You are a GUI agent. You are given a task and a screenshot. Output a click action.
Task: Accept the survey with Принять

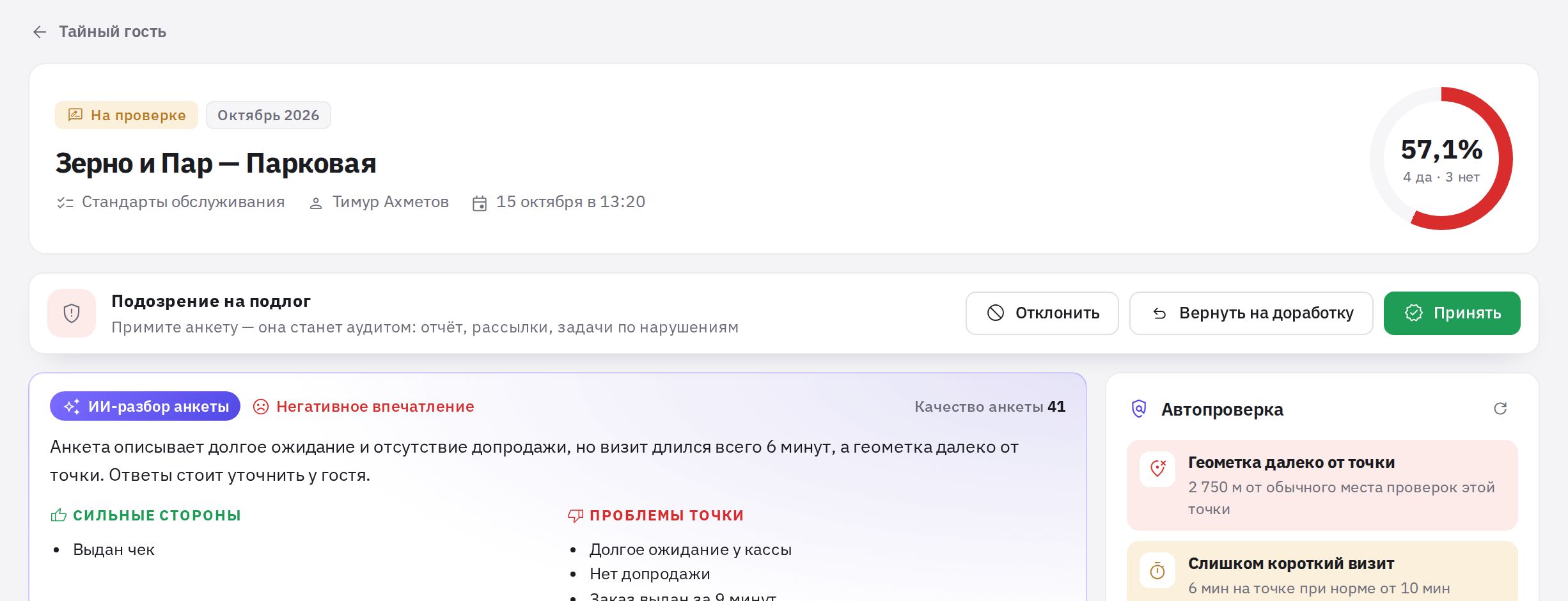tap(1452, 313)
